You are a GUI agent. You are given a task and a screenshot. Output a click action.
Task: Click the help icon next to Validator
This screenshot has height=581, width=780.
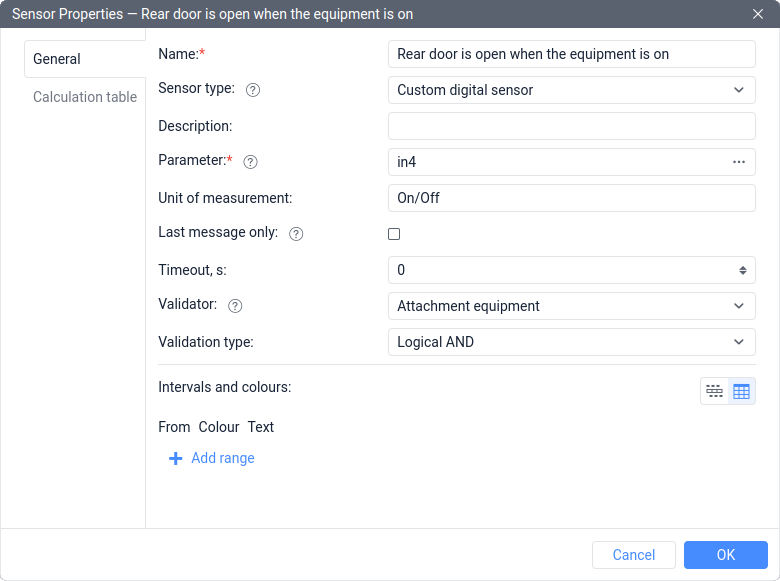(x=236, y=306)
